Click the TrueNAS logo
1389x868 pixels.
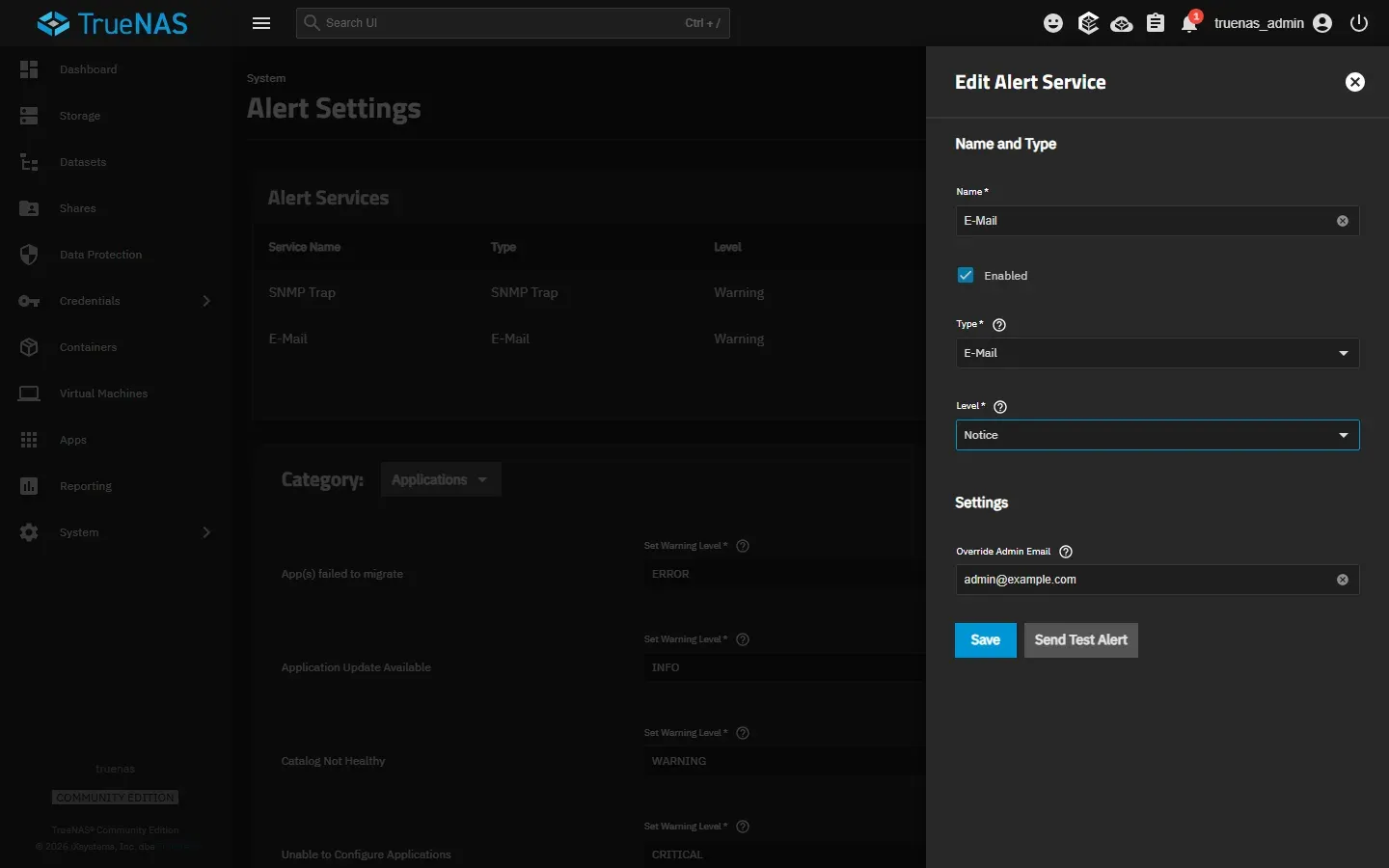[x=113, y=23]
